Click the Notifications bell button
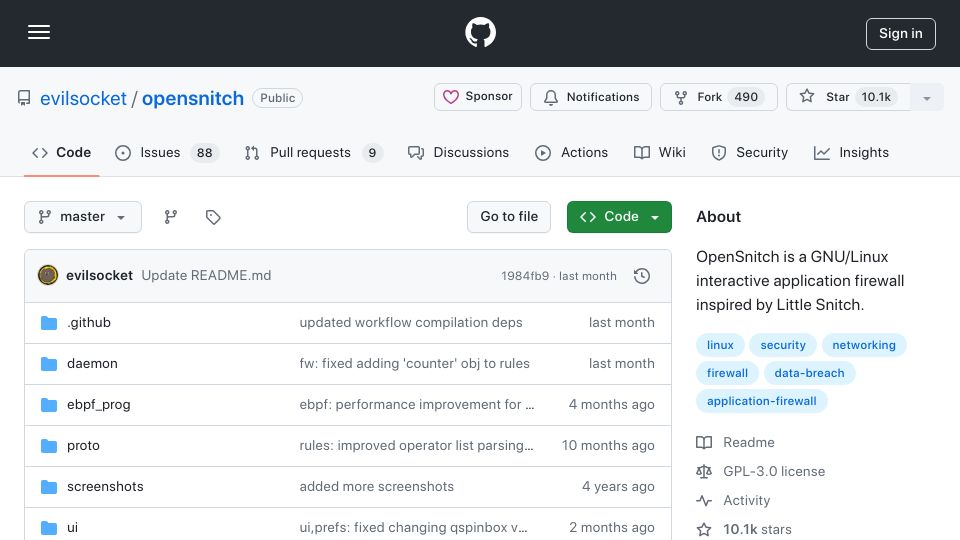This screenshot has height=540, width=960. [591, 97]
